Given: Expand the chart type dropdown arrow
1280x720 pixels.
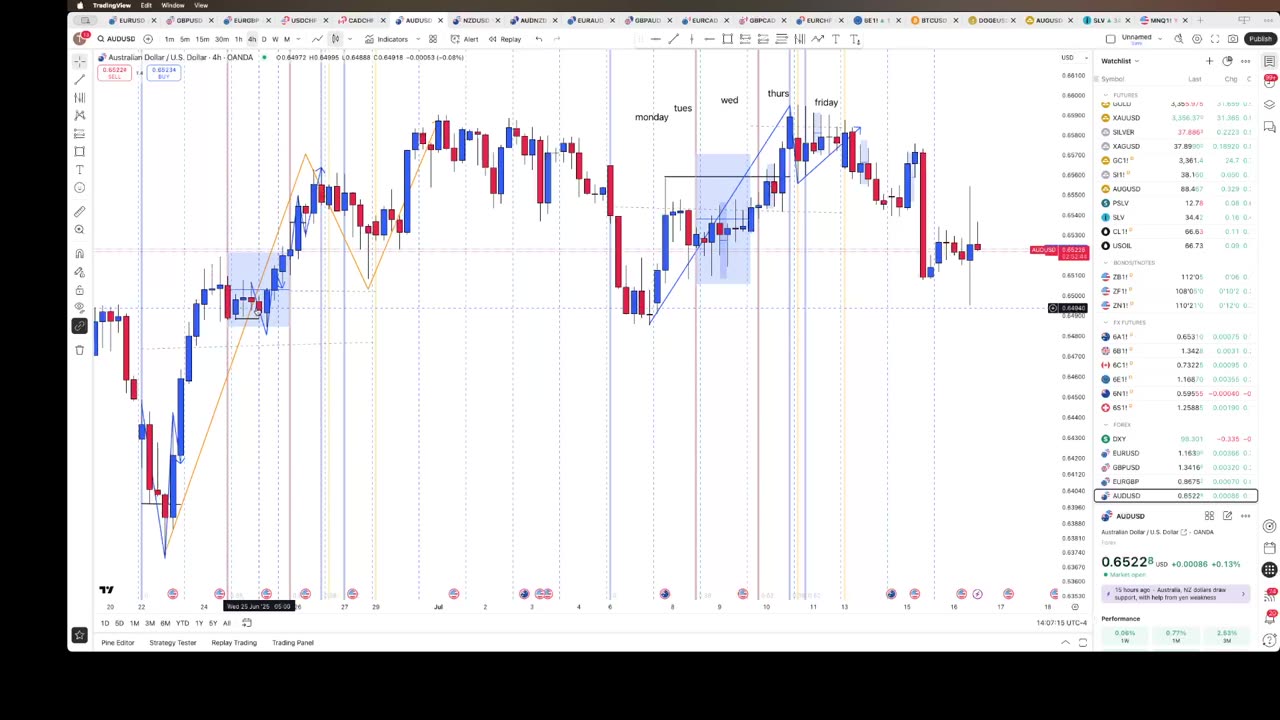Looking at the screenshot, I should pos(349,39).
